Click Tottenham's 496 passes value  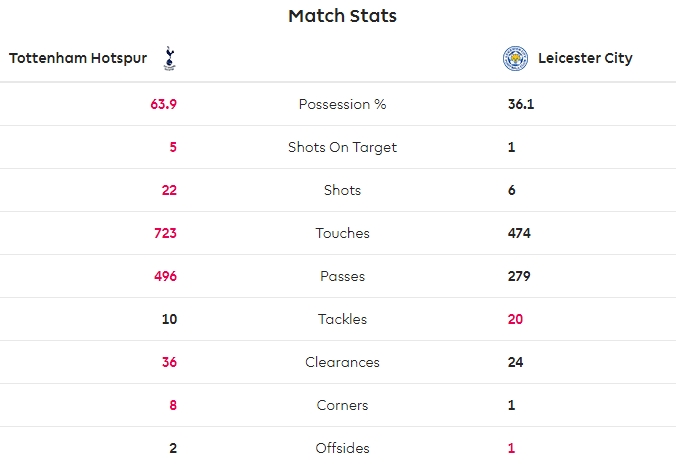click(x=165, y=276)
